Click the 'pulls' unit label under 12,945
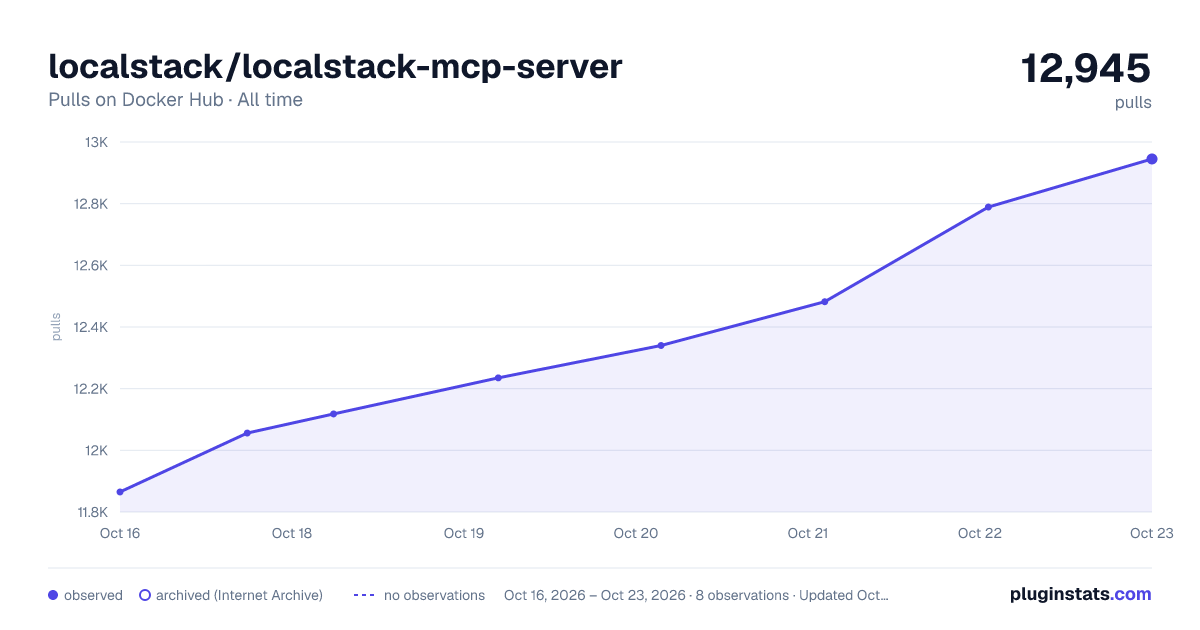The width and height of the screenshot is (1200, 630). (1134, 102)
